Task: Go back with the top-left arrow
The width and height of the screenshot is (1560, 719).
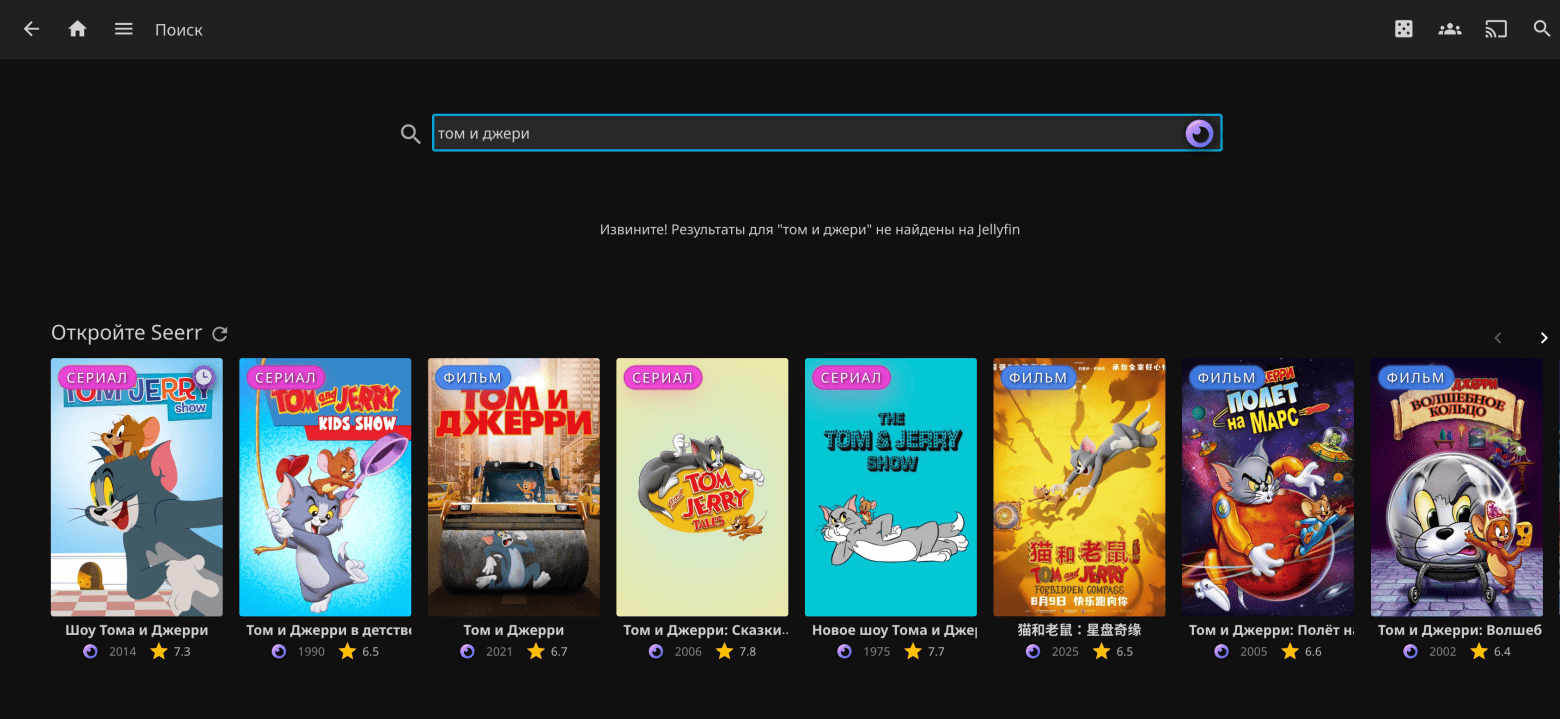Action: coord(31,29)
